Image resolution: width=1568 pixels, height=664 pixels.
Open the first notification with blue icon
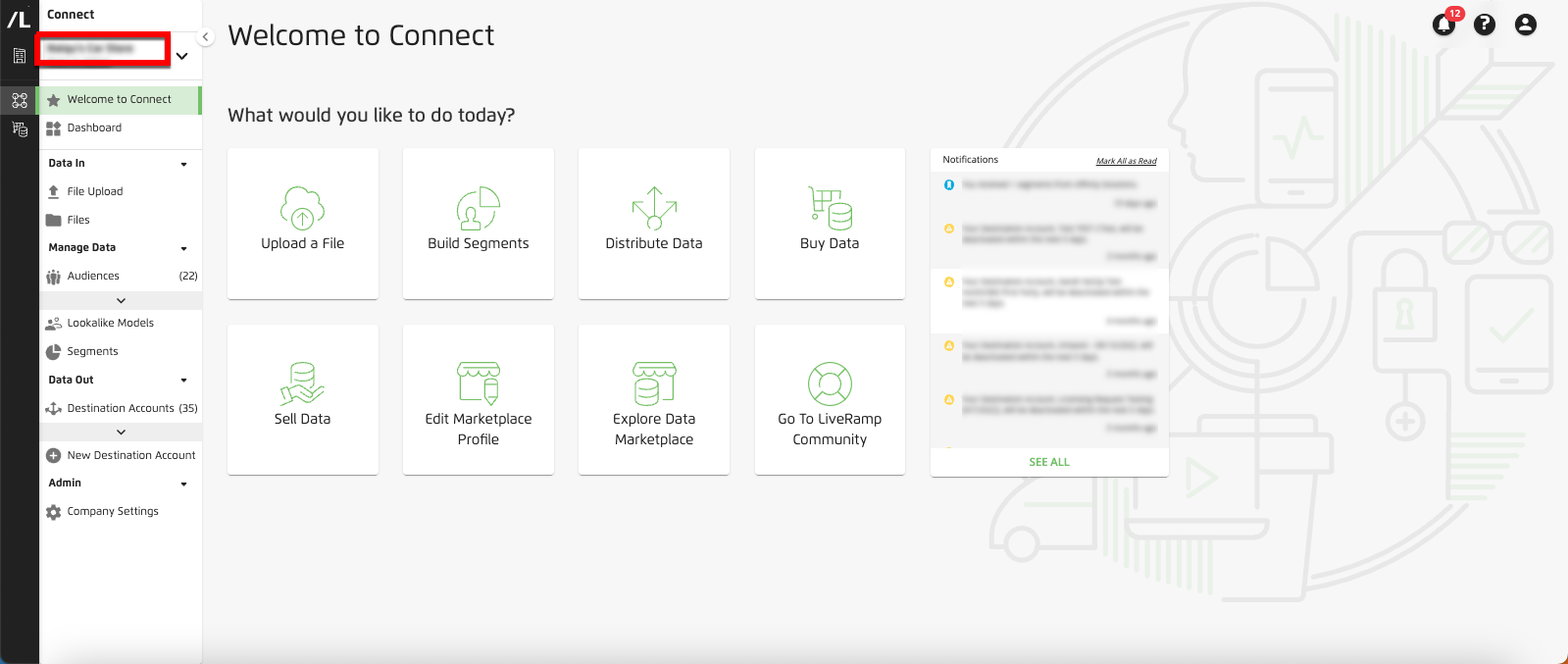tap(1049, 193)
